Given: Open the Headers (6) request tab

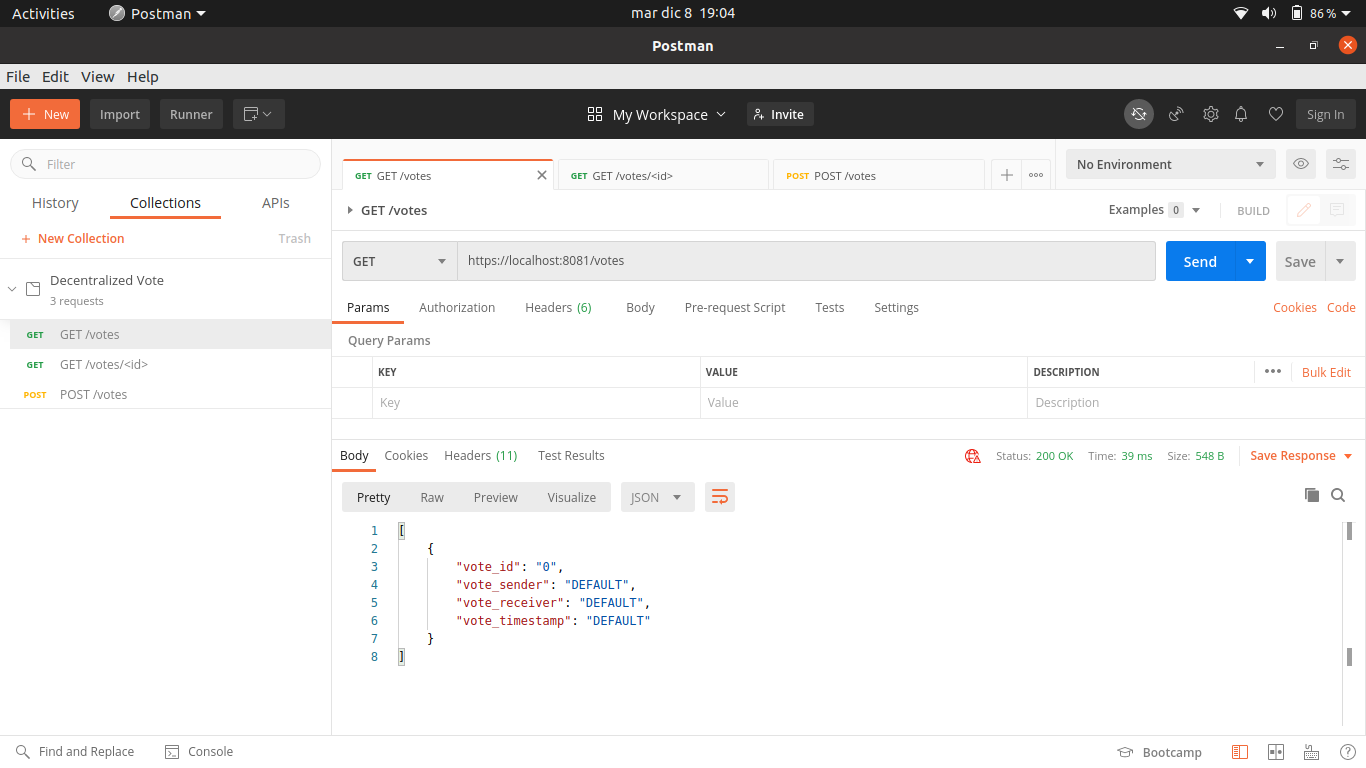Looking at the screenshot, I should coord(558,307).
